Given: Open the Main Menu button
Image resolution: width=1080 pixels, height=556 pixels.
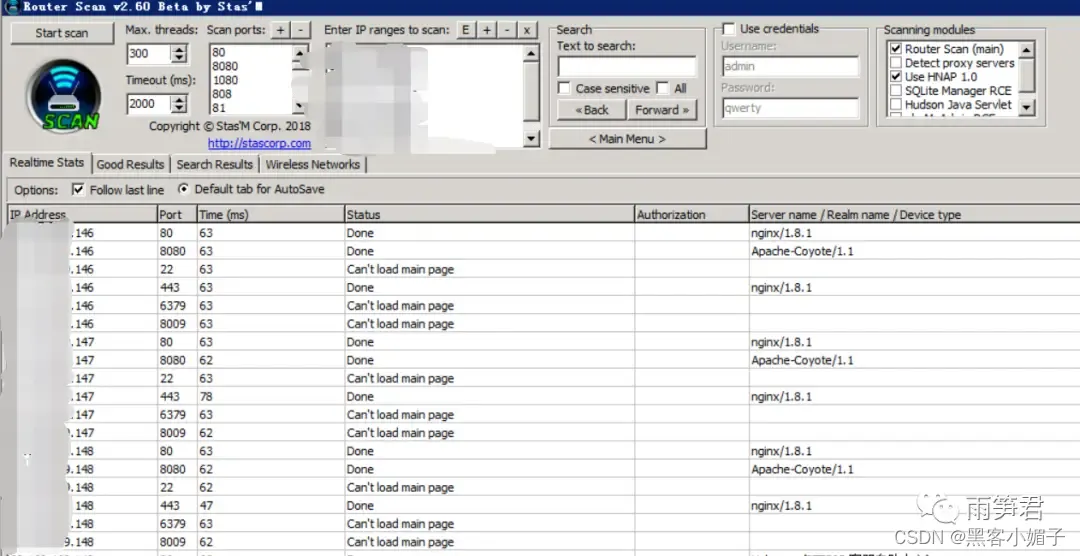Looking at the screenshot, I should tap(627, 139).
